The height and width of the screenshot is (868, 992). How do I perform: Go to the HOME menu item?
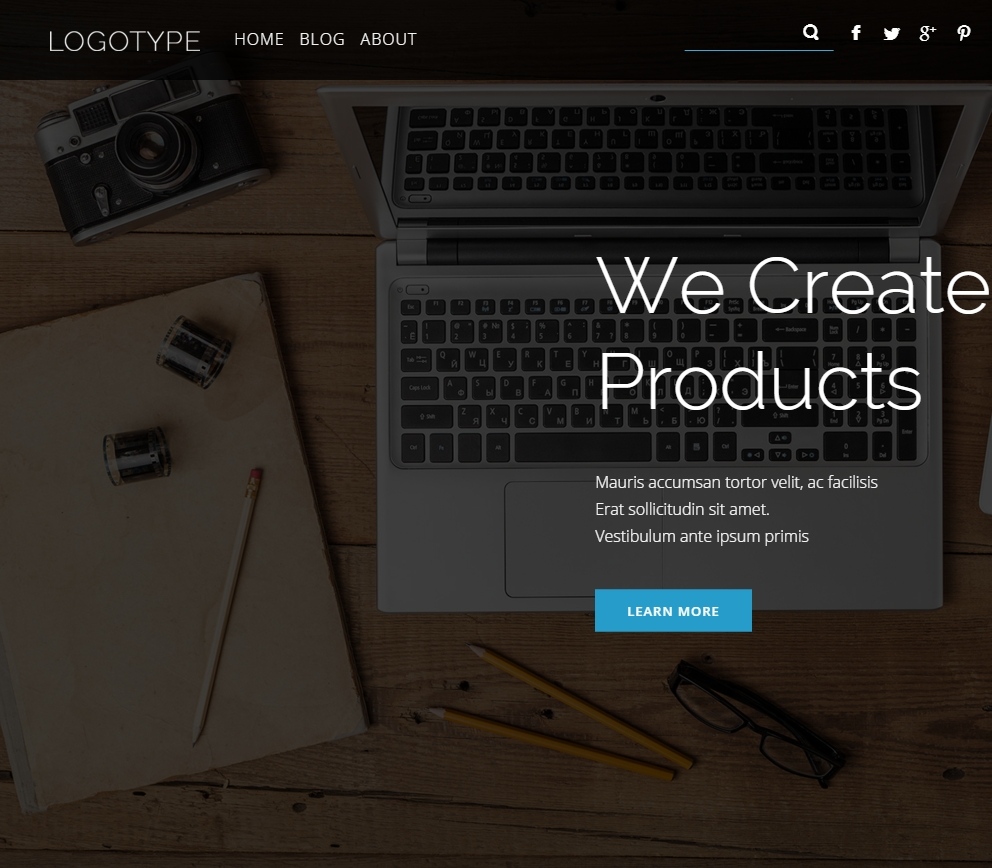259,39
